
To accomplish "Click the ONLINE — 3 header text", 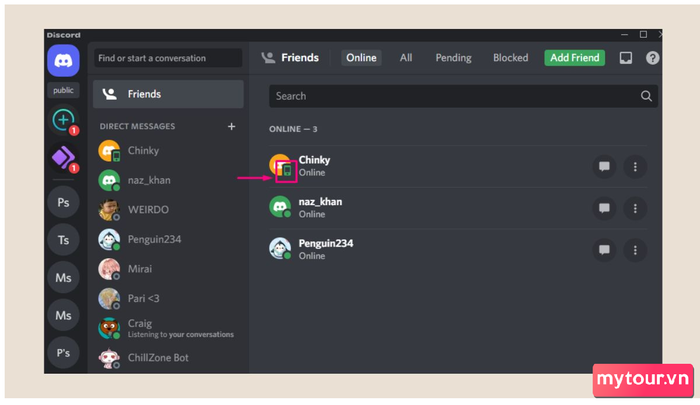I will pos(293,129).
